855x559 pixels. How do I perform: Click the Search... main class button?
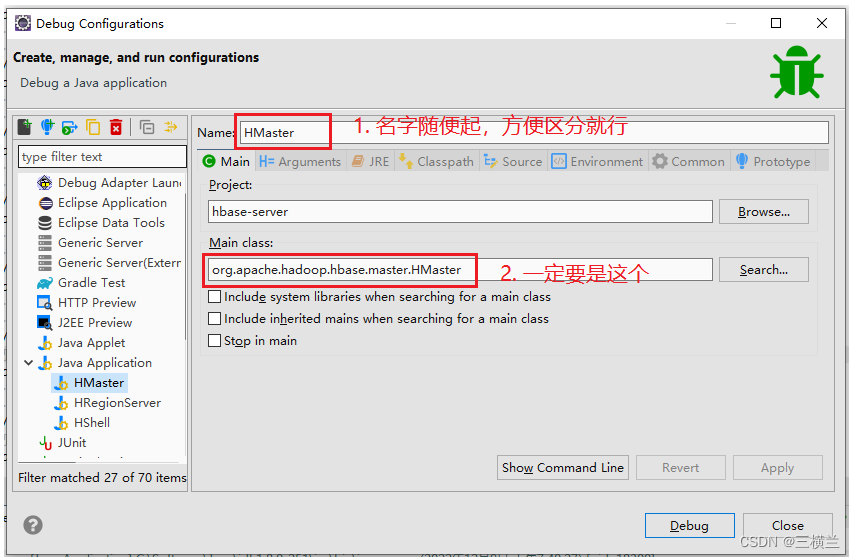[x=763, y=269]
